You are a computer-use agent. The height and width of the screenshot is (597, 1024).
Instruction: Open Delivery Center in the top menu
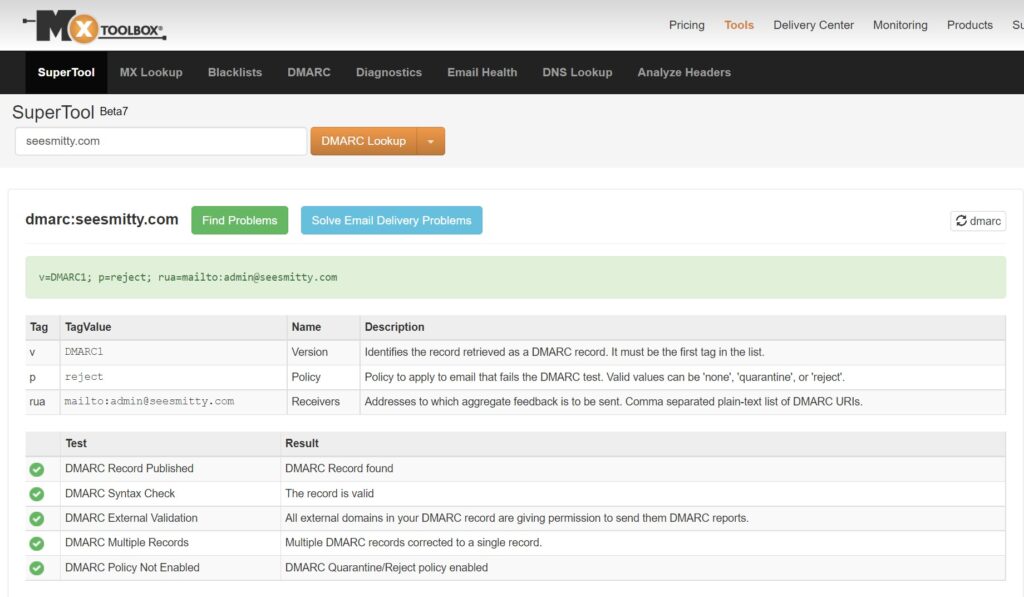(813, 25)
